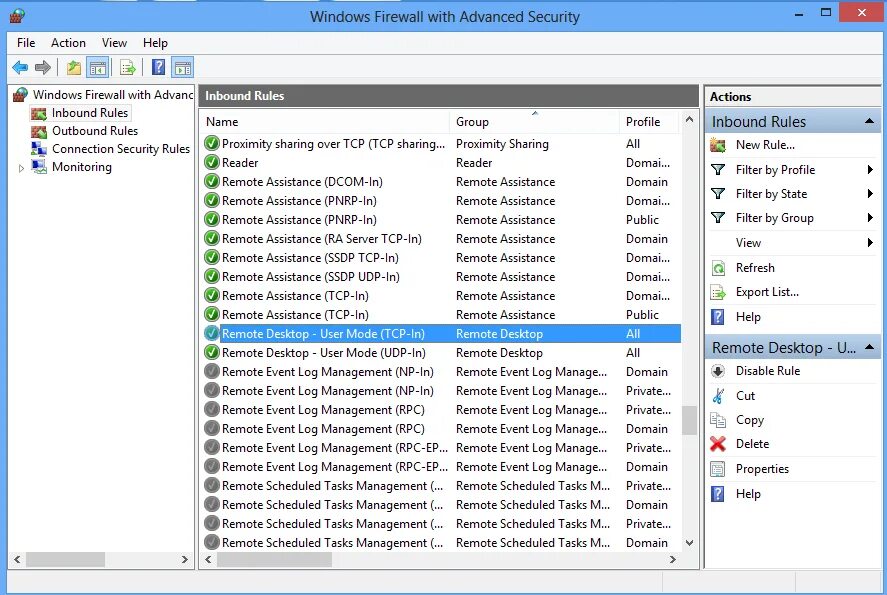Click the rules list vertical scrollbar down arrow
The height and width of the screenshot is (595, 887).
click(689, 543)
